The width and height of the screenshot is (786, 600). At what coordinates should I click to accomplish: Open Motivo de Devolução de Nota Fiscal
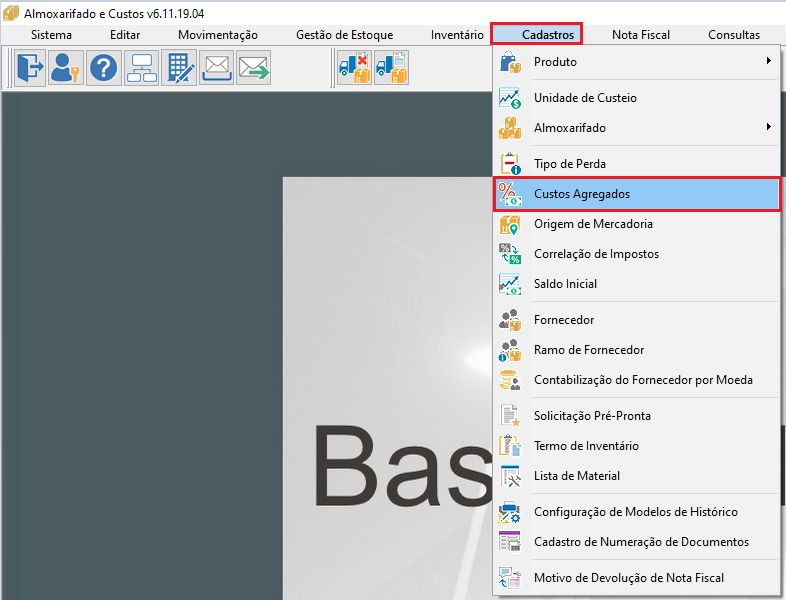[637, 578]
